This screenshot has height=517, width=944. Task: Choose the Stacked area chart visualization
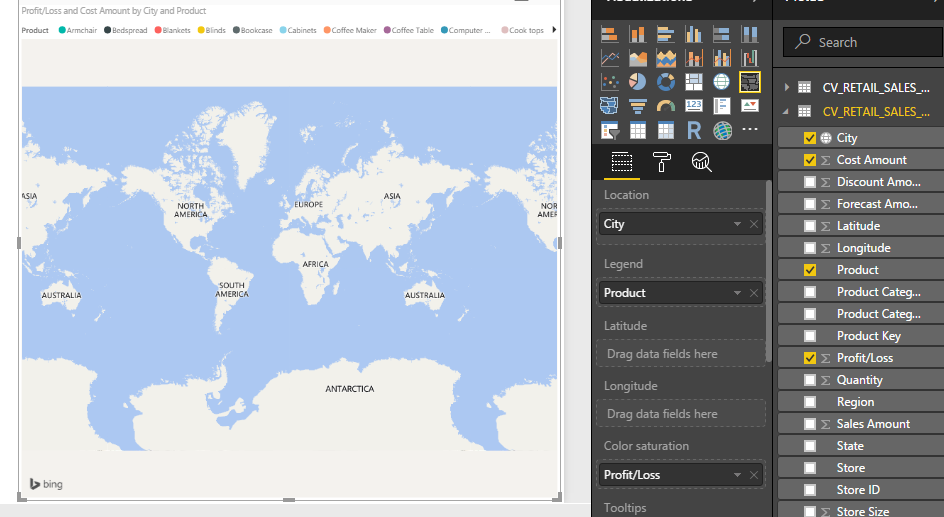pos(665,58)
